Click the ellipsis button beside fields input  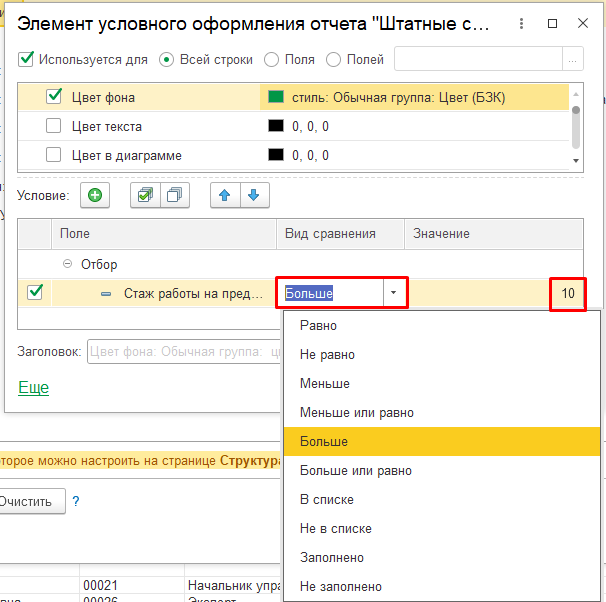pyautogui.click(x=572, y=60)
